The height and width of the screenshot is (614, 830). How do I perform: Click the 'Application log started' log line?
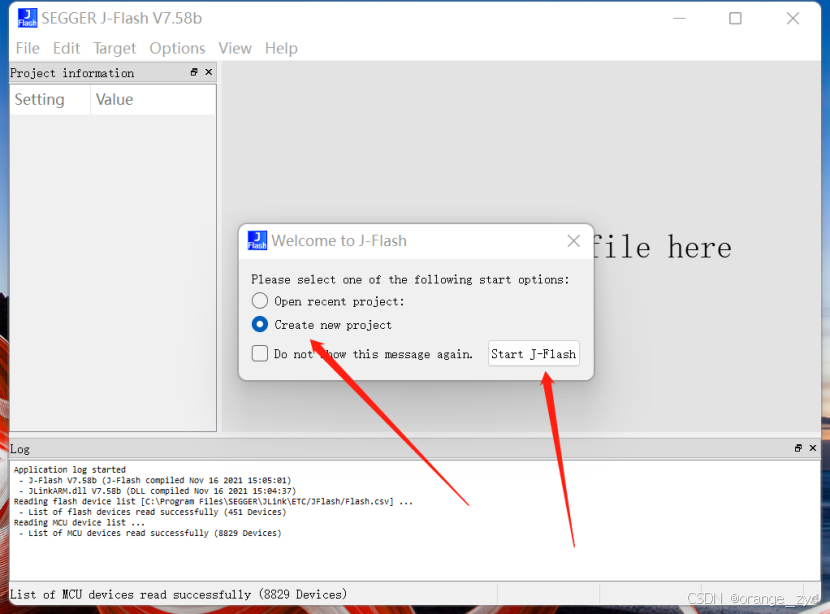[x=70, y=469]
